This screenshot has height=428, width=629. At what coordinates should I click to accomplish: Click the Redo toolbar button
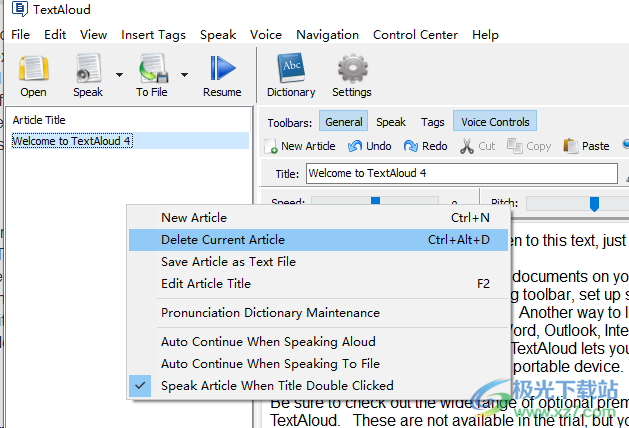pos(425,146)
